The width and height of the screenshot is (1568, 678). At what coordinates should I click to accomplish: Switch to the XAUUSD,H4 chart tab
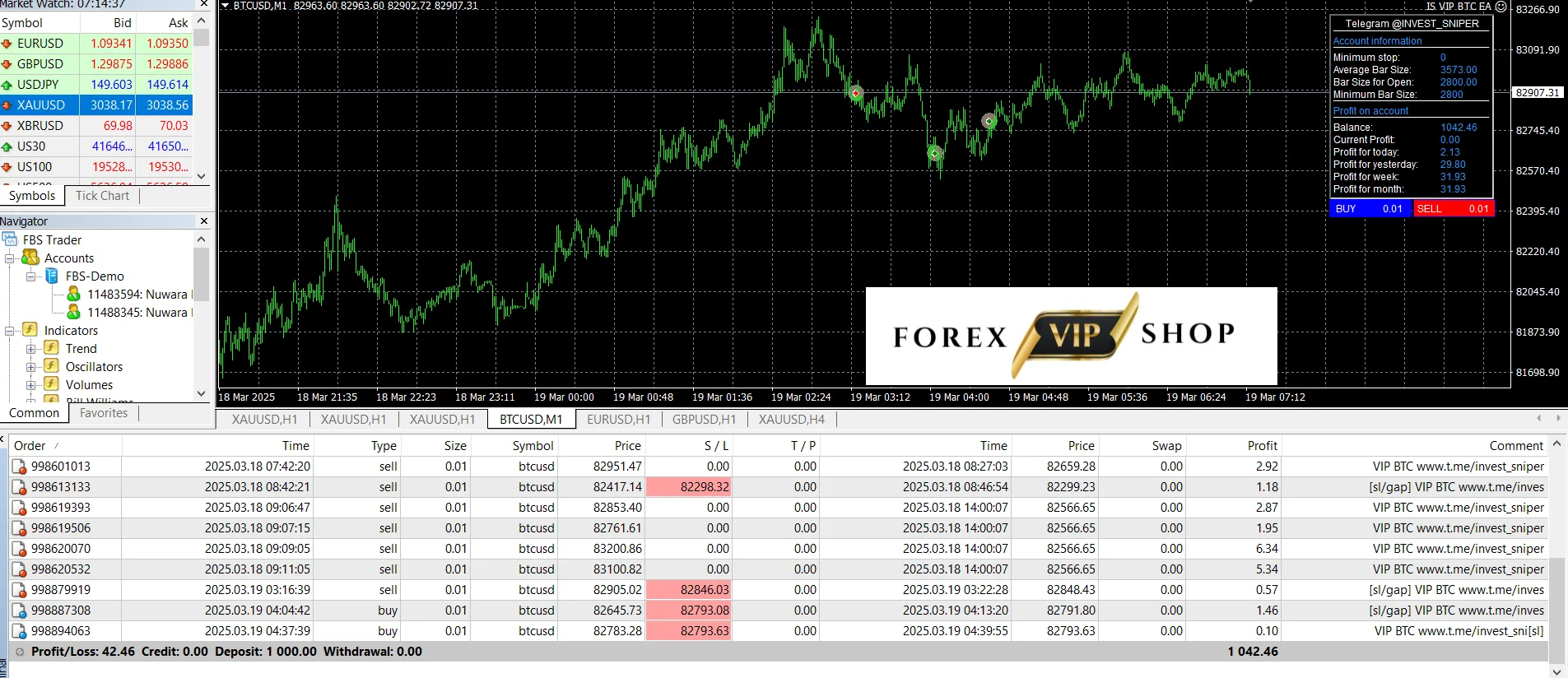tap(792, 420)
